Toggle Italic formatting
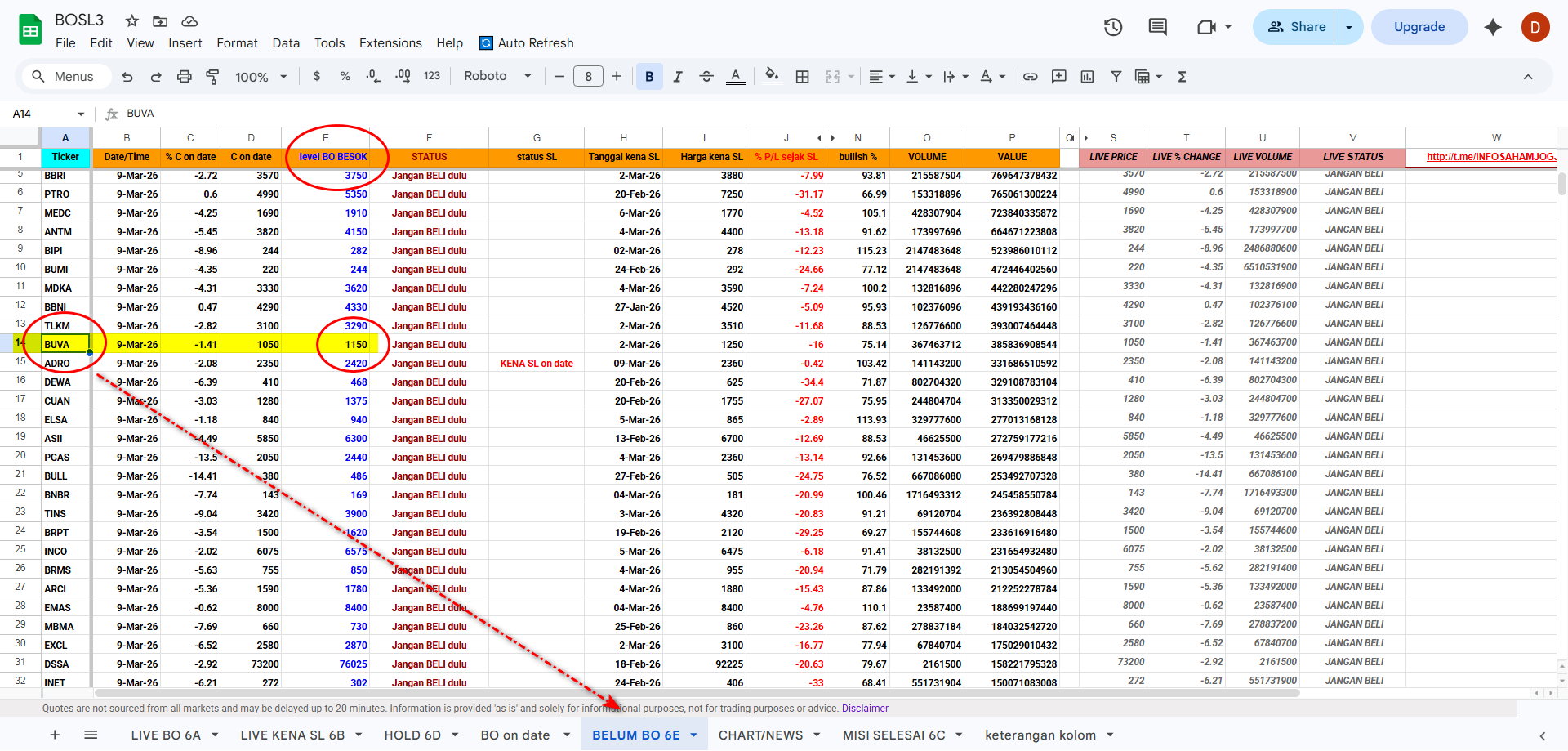The height and width of the screenshot is (751, 1568). [678, 77]
